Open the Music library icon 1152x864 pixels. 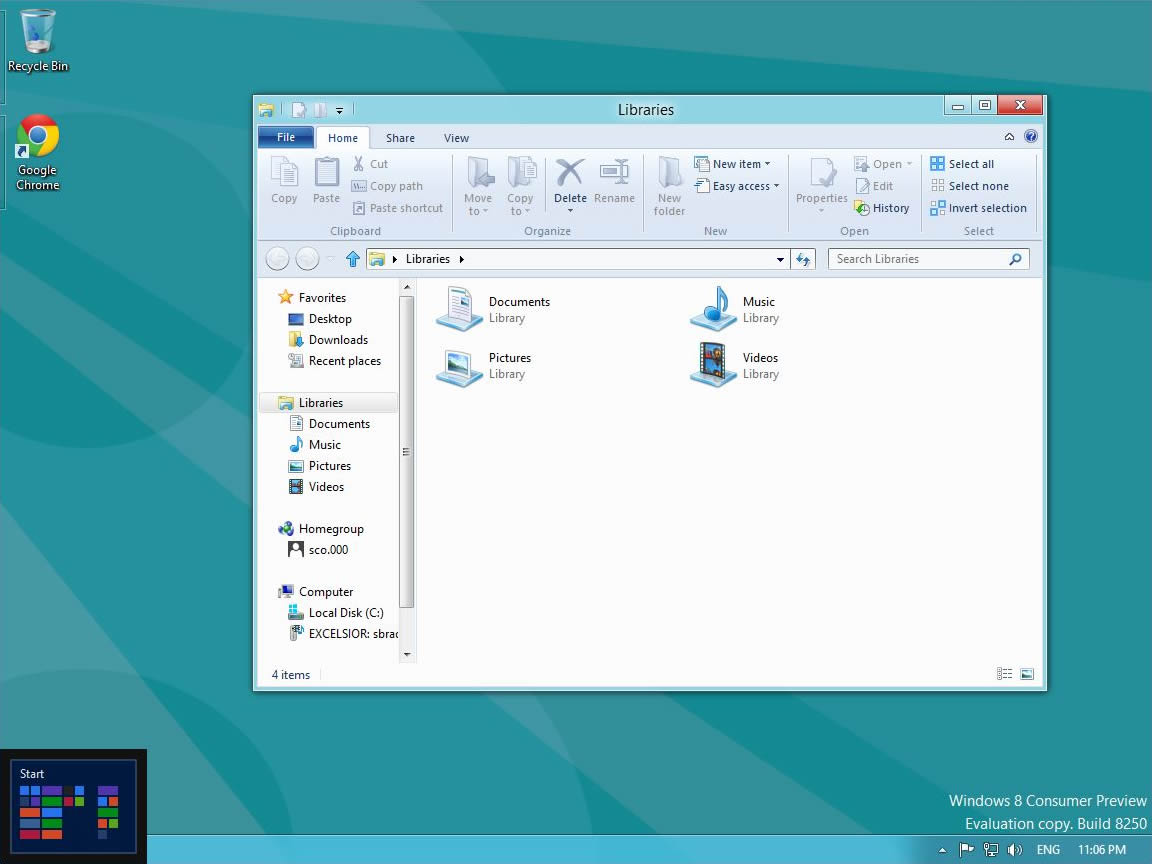point(713,308)
